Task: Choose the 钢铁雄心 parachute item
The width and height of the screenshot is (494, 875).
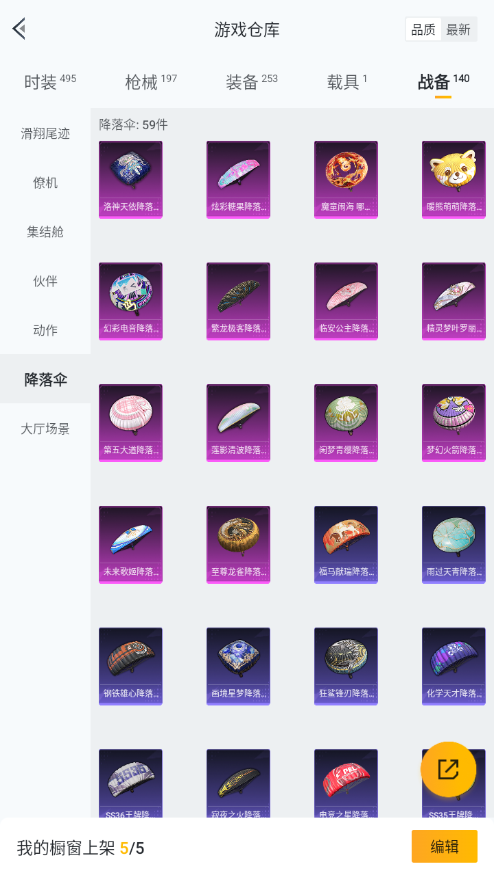Action: click(x=131, y=666)
